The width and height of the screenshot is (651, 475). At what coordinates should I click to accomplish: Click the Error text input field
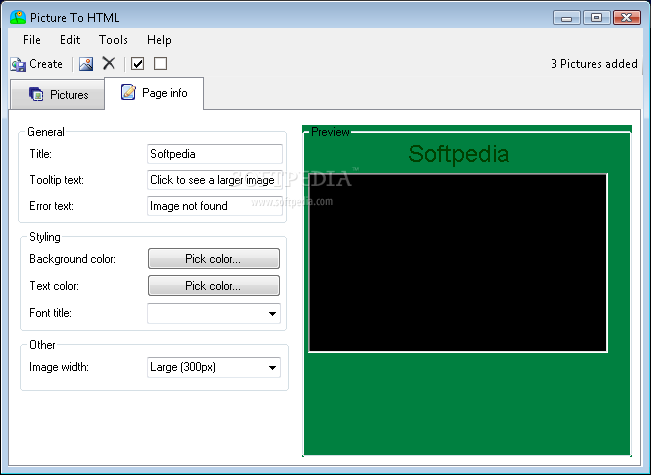[215, 206]
